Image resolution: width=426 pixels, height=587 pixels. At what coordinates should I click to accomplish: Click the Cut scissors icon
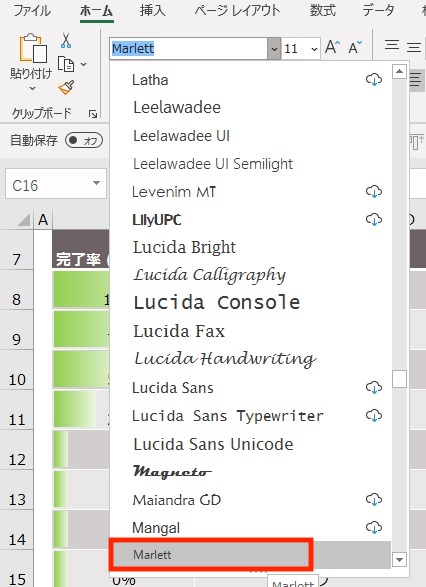tap(66, 40)
